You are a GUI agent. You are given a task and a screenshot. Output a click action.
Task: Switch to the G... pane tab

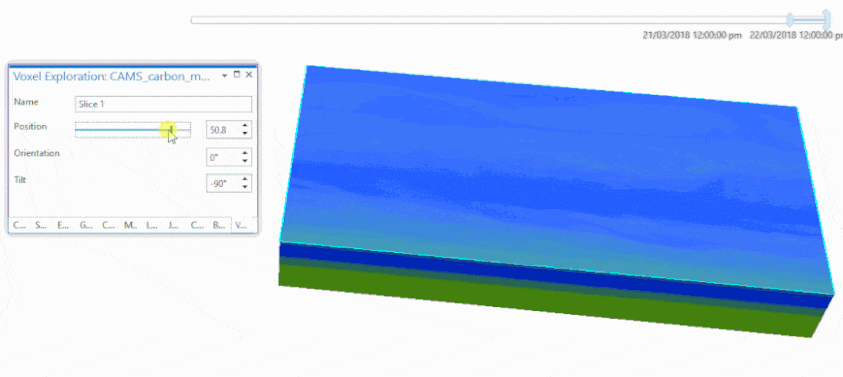[x=85, y=226]
